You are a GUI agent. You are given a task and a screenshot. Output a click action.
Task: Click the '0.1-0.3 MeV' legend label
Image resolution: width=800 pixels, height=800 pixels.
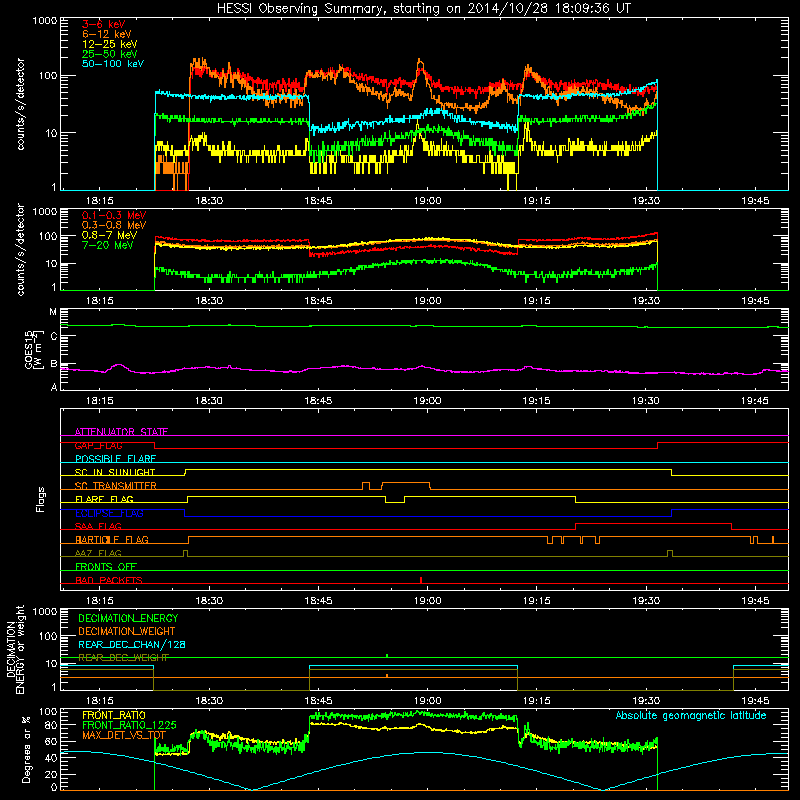point(114,215)
